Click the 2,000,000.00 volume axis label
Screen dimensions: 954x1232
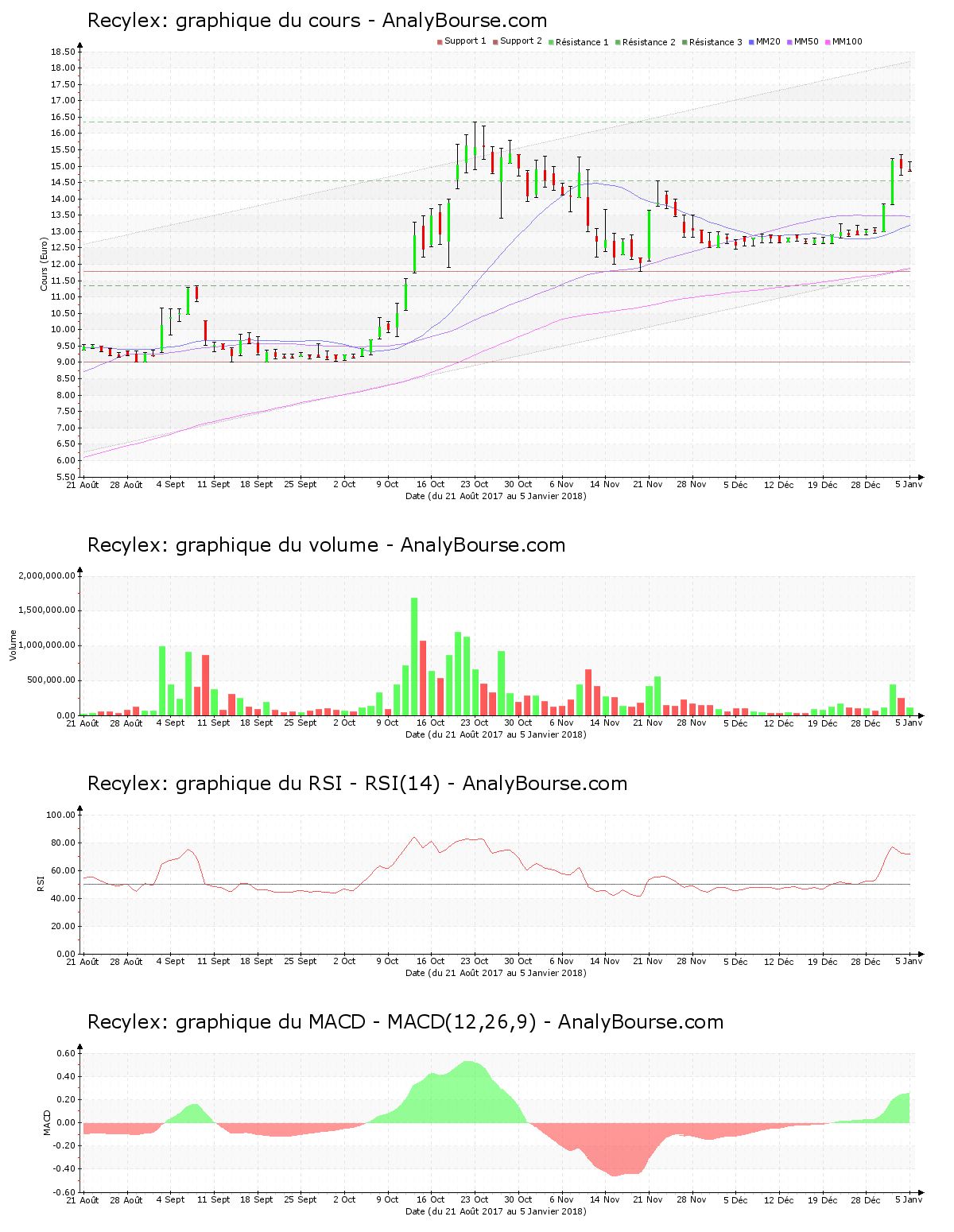(47, 575)
